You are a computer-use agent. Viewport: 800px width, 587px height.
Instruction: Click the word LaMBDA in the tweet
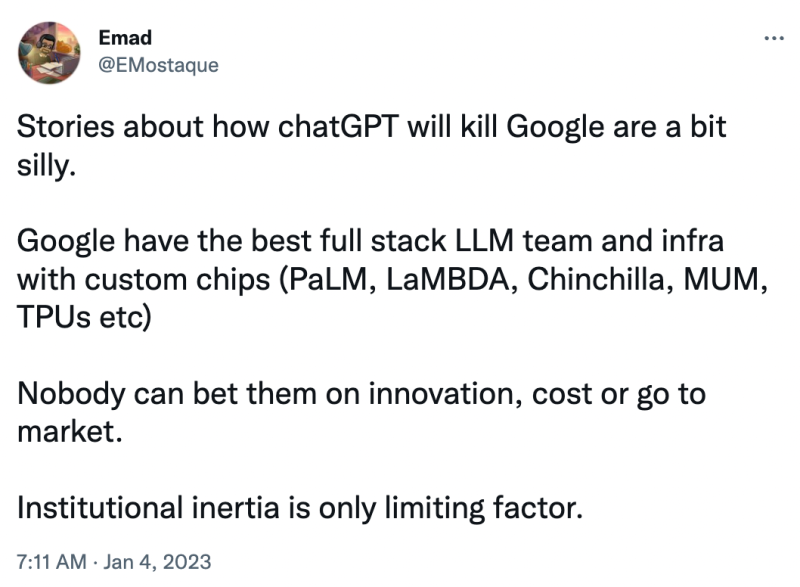pos(447,279)
